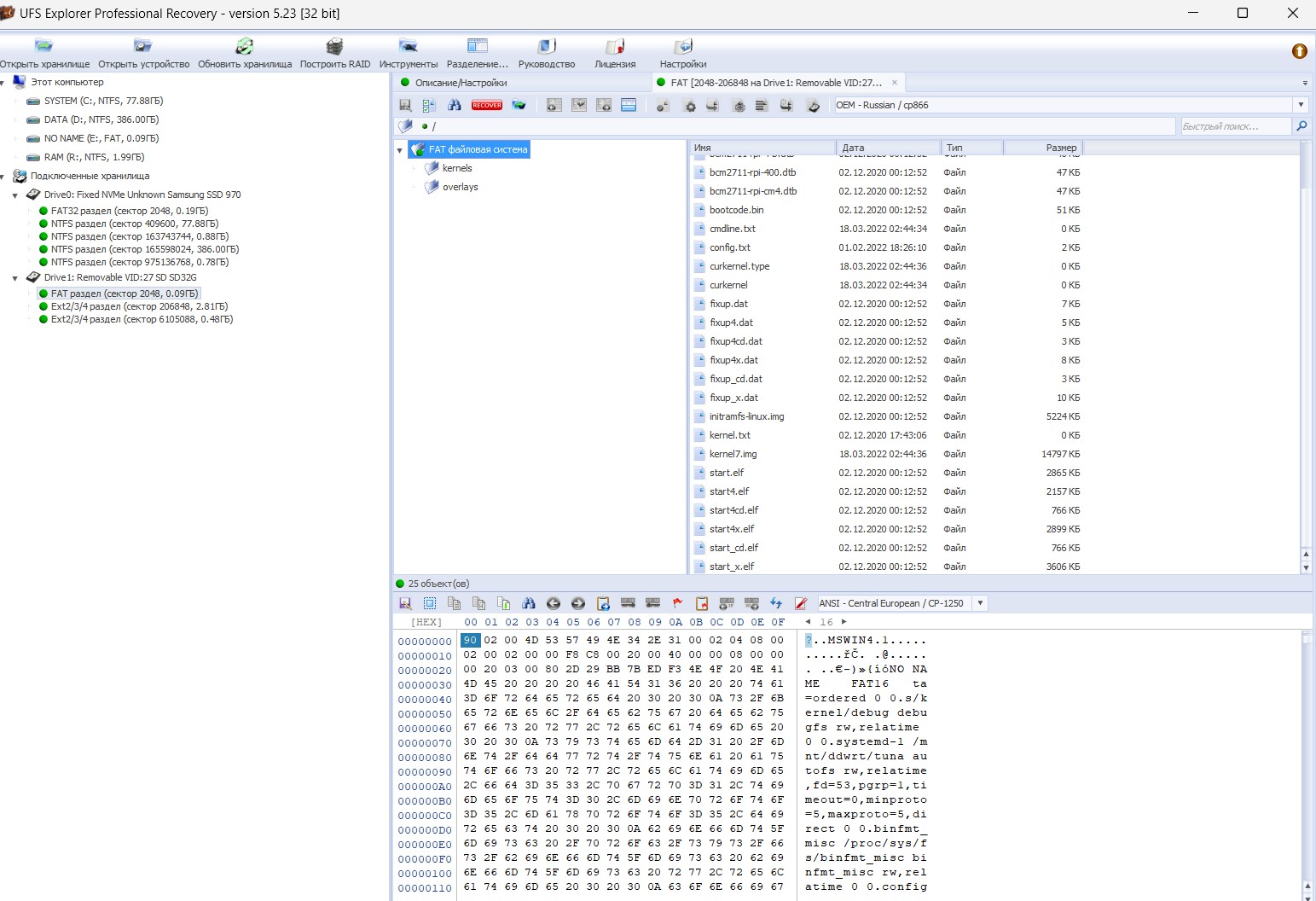
Task: Open the Инструменты tools menu icon
Action: pos(409,46)
